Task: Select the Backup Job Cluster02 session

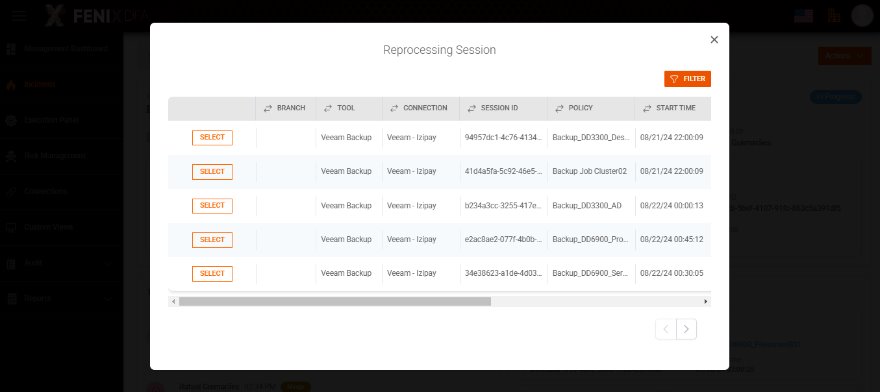Action: tap(212, 172)
